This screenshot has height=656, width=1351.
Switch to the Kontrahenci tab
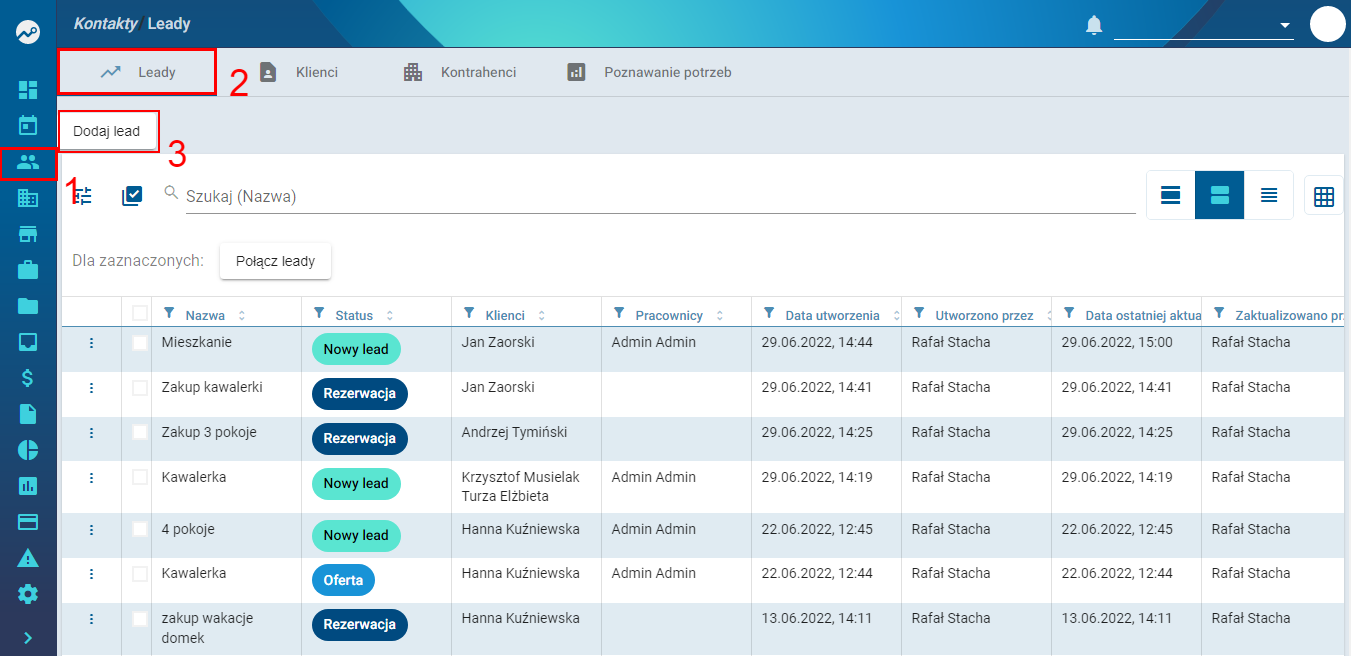point(460,72)
